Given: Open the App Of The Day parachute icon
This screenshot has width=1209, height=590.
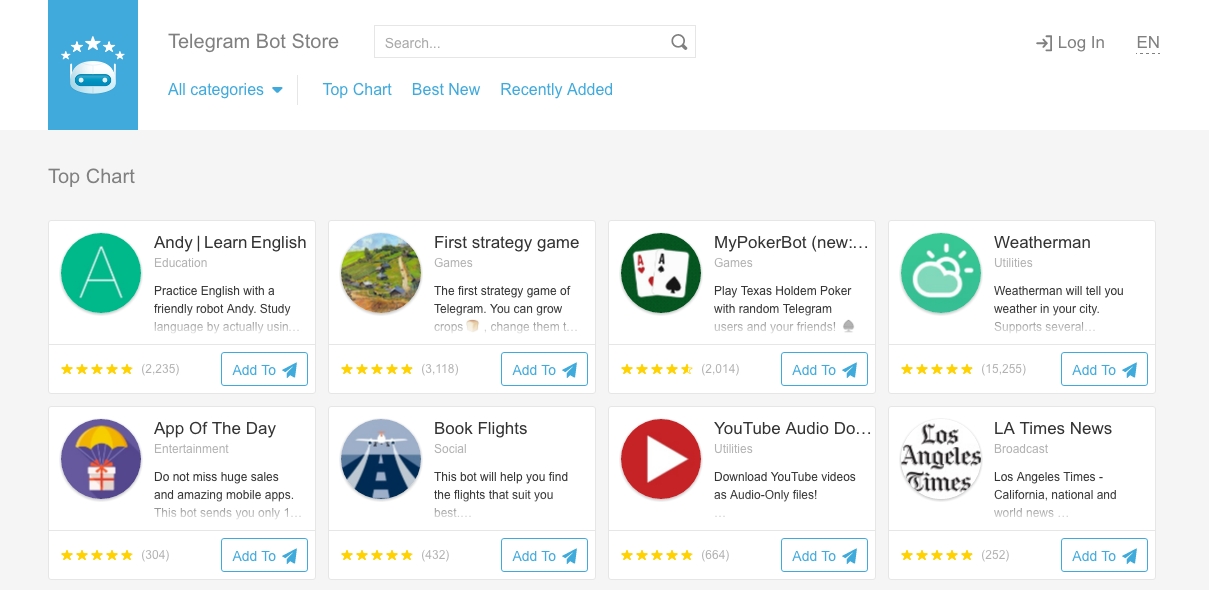Looking at the screenshot, I should click(x=101, y=460).
